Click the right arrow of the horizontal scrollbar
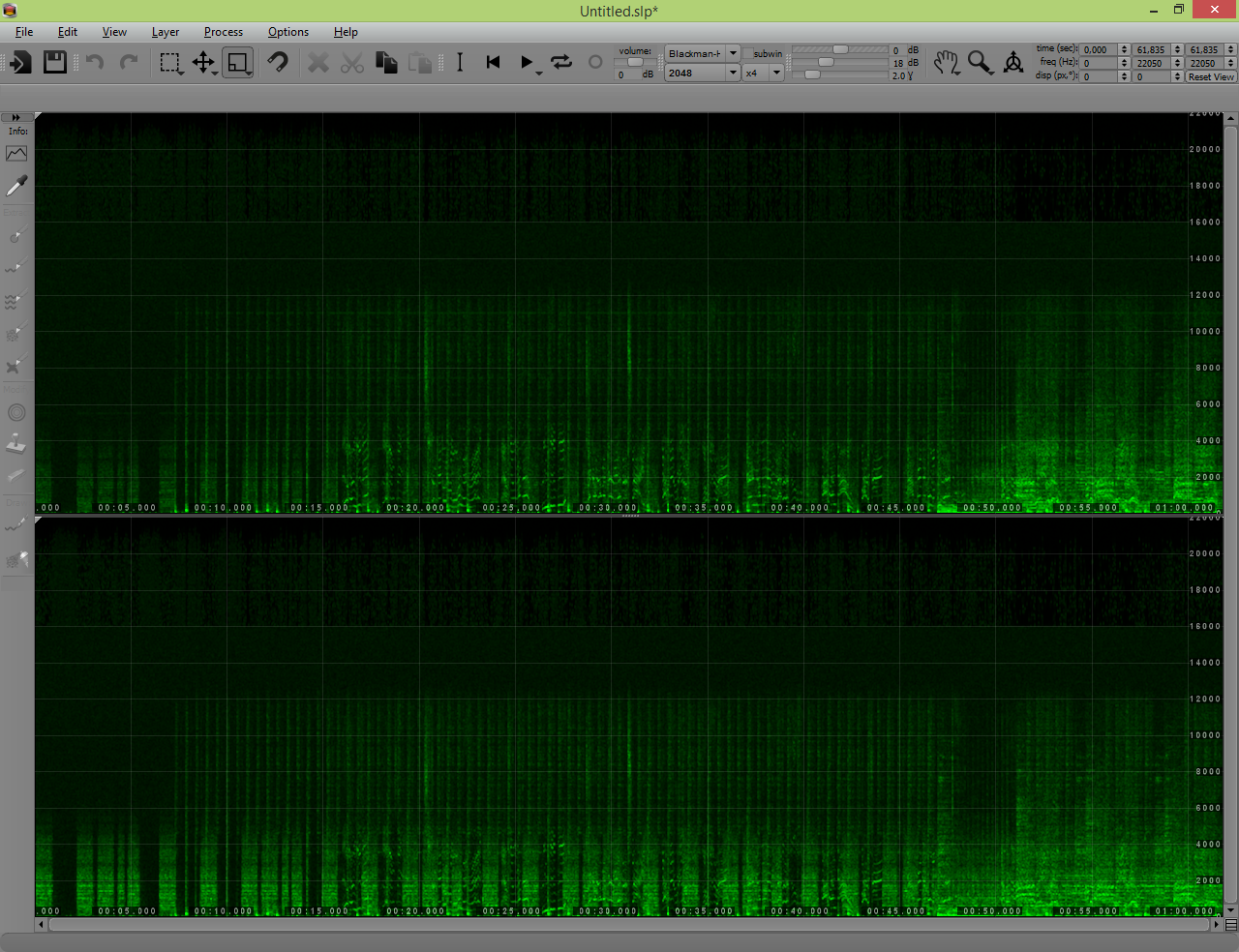Viewport: 1239px width, 952px height. pos(1217,925)
